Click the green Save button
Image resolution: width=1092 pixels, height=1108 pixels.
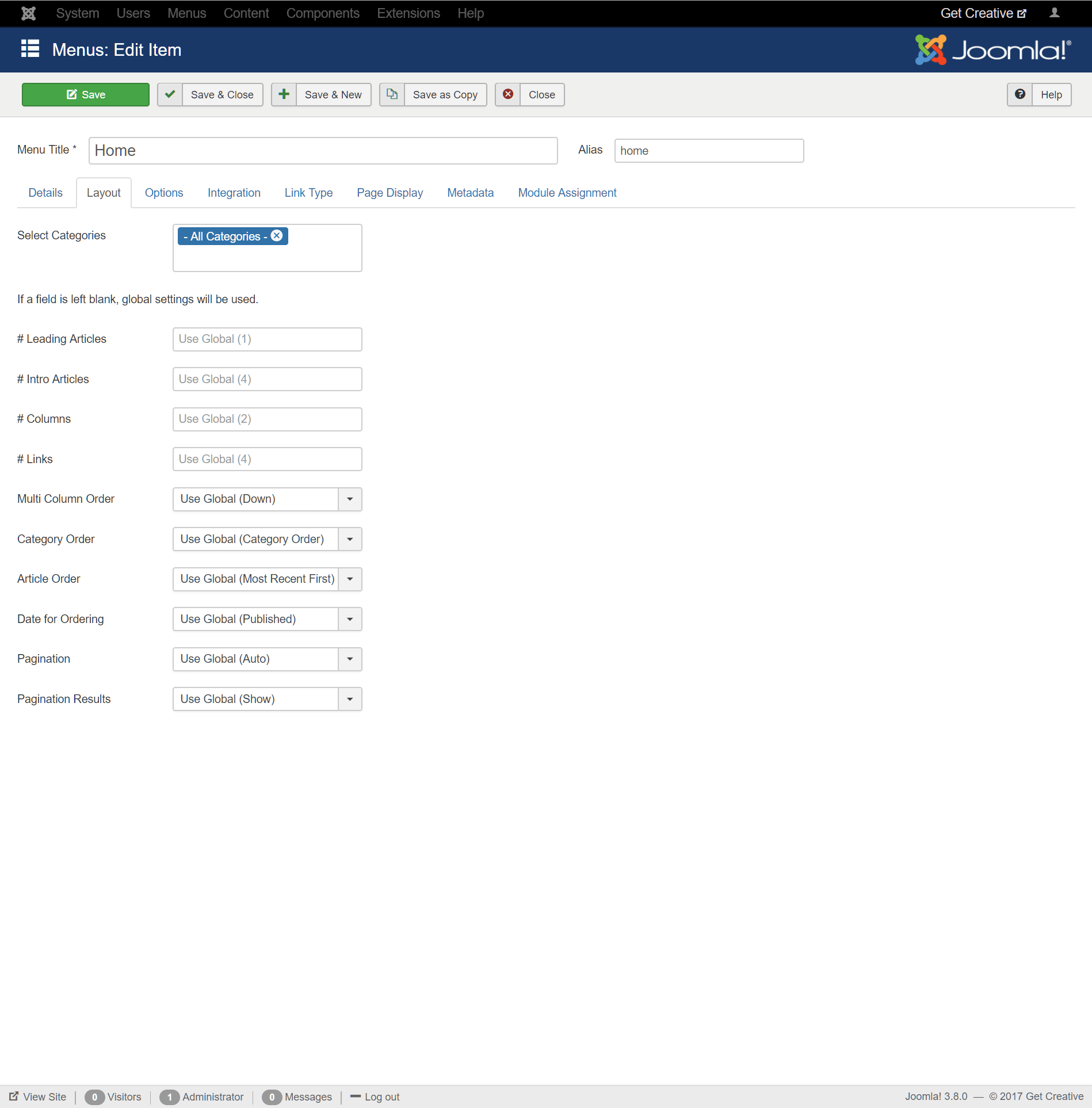(86, 94)
